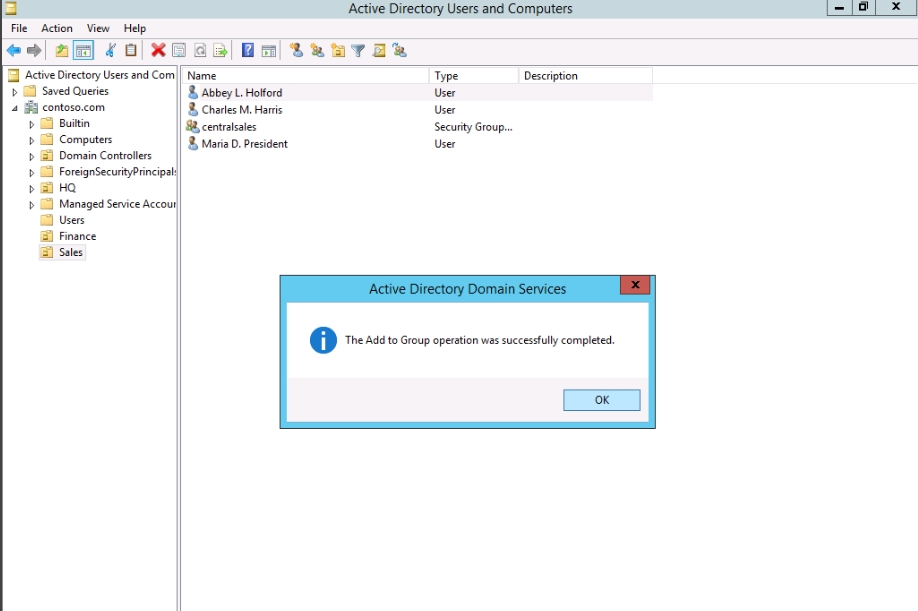
Task: Expand the Builtin container
Action: [32, 124]
